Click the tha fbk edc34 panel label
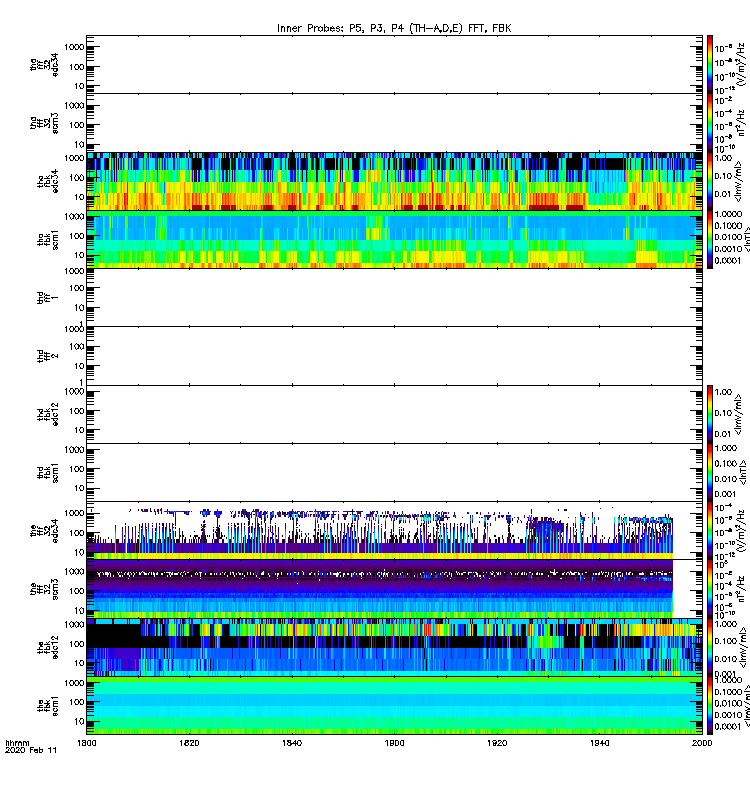Screen dimensions: 750x800 coord(48,182)
